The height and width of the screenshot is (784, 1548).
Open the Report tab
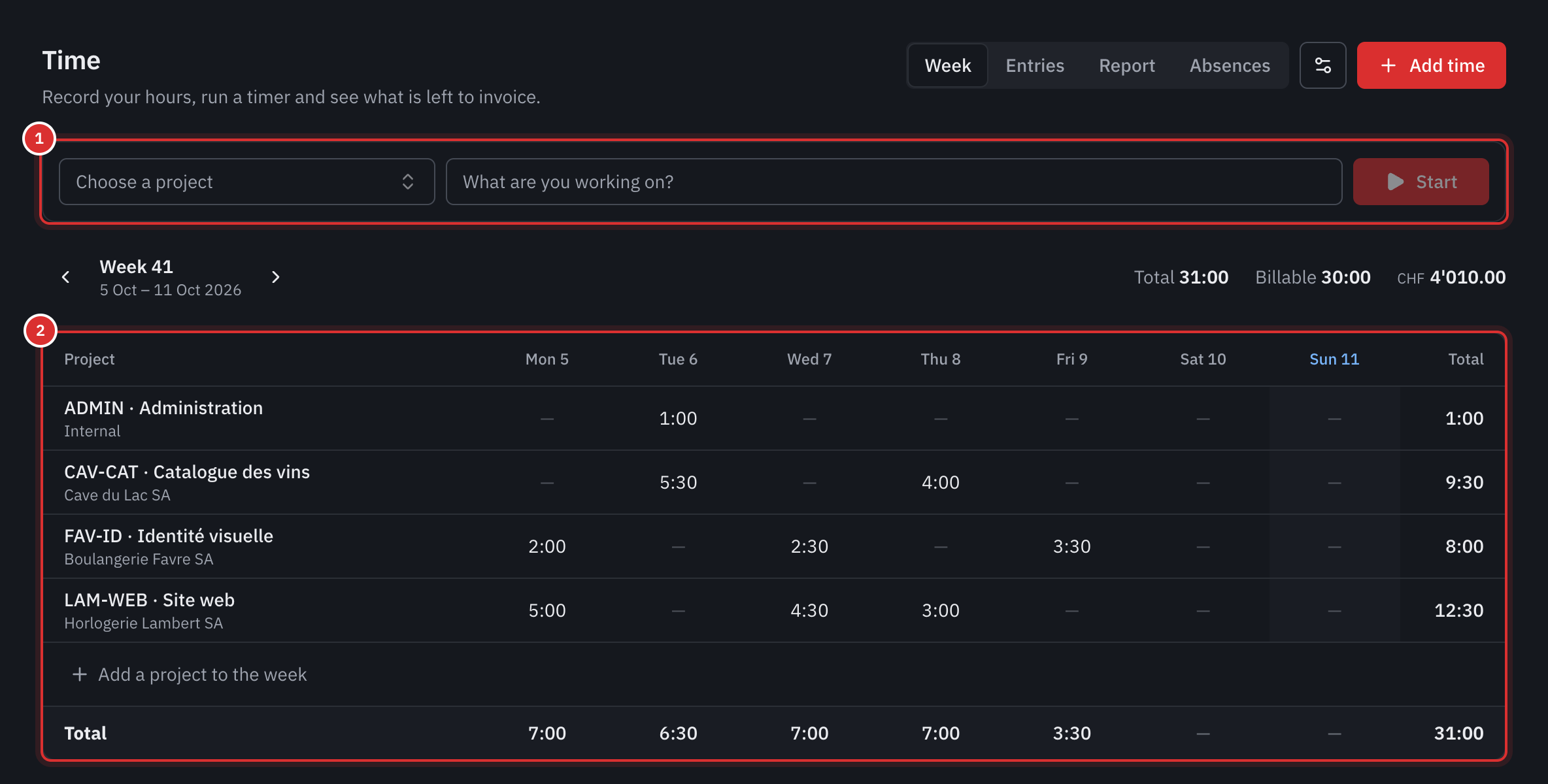[1126, 65]
